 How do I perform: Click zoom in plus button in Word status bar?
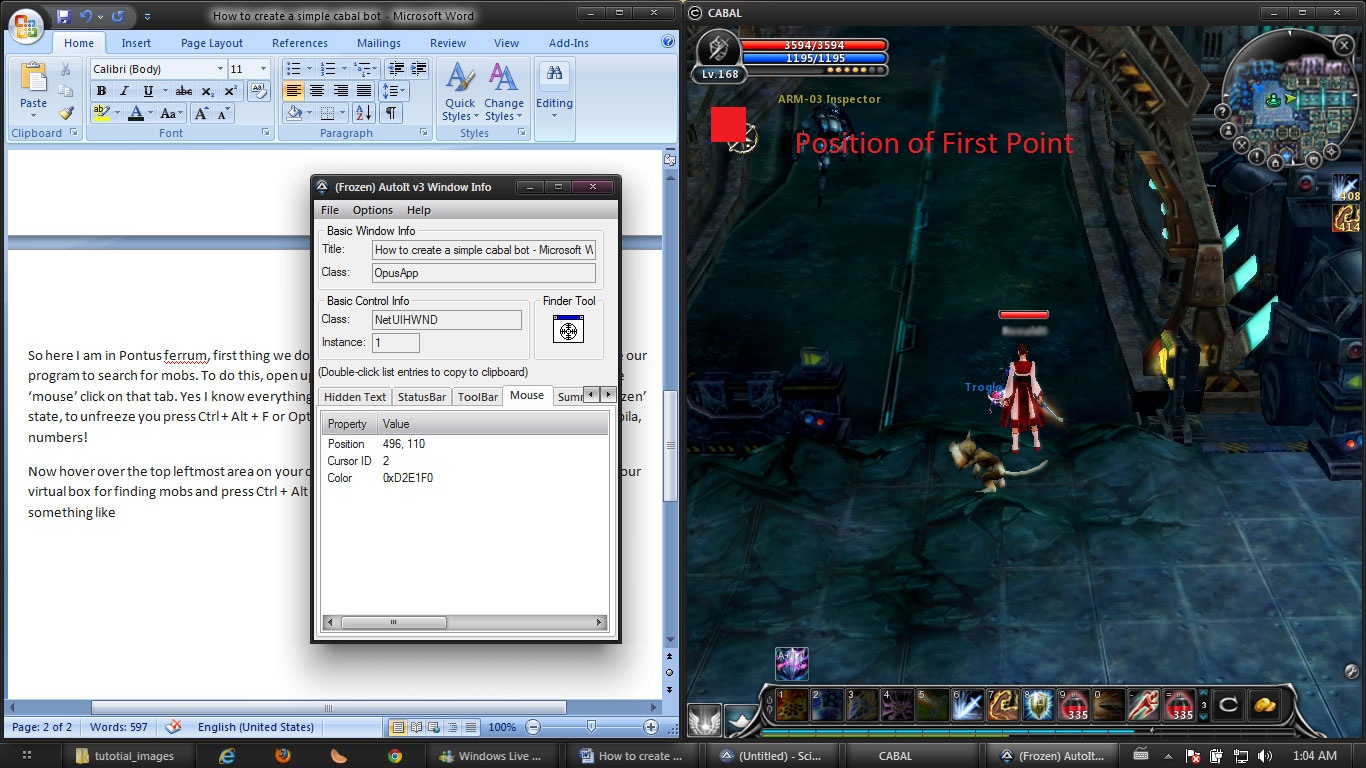tap(651, 727)
